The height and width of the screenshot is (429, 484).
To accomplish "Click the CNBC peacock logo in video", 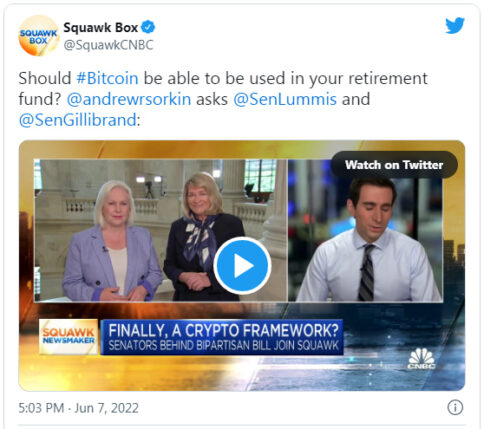I will point(421,359).
